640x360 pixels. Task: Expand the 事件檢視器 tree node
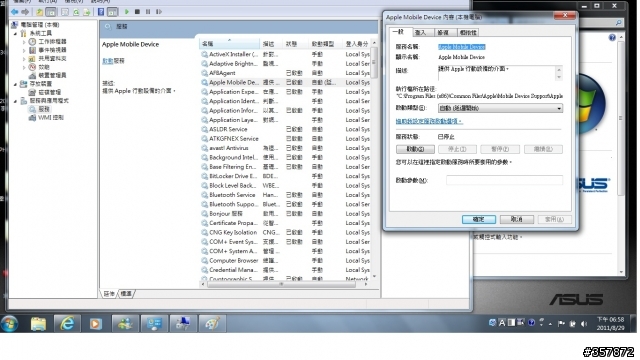pyautogui.click(x=24, y=50)
